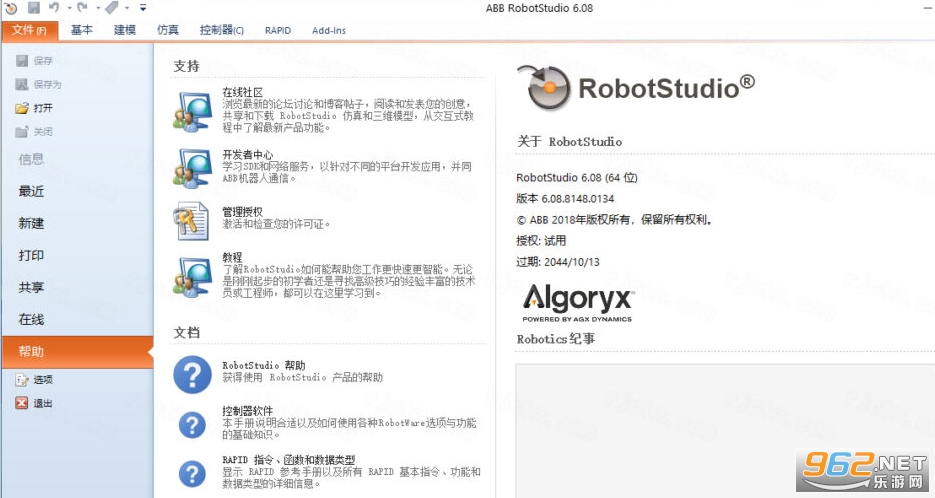Select the highlighted 帮助 menu item
935x498 pixels.
[77, 351]
